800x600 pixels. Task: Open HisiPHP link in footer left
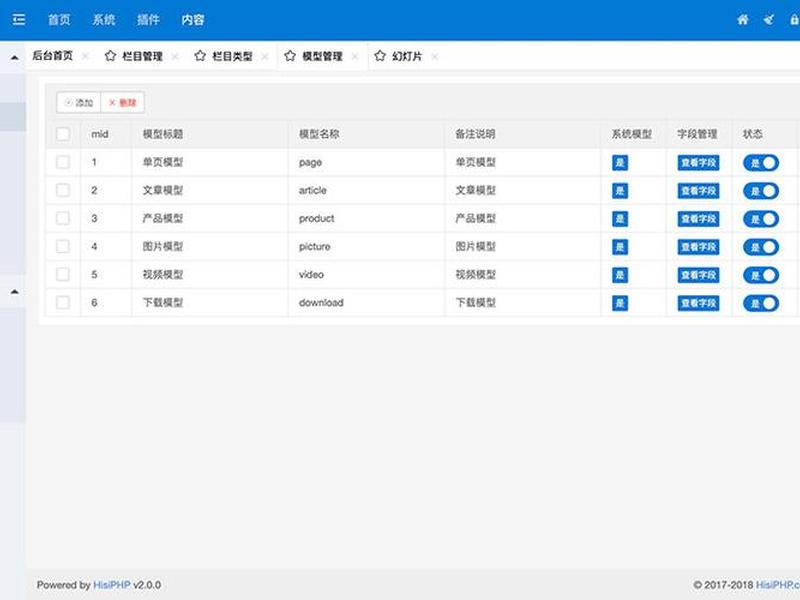point(112,585)
